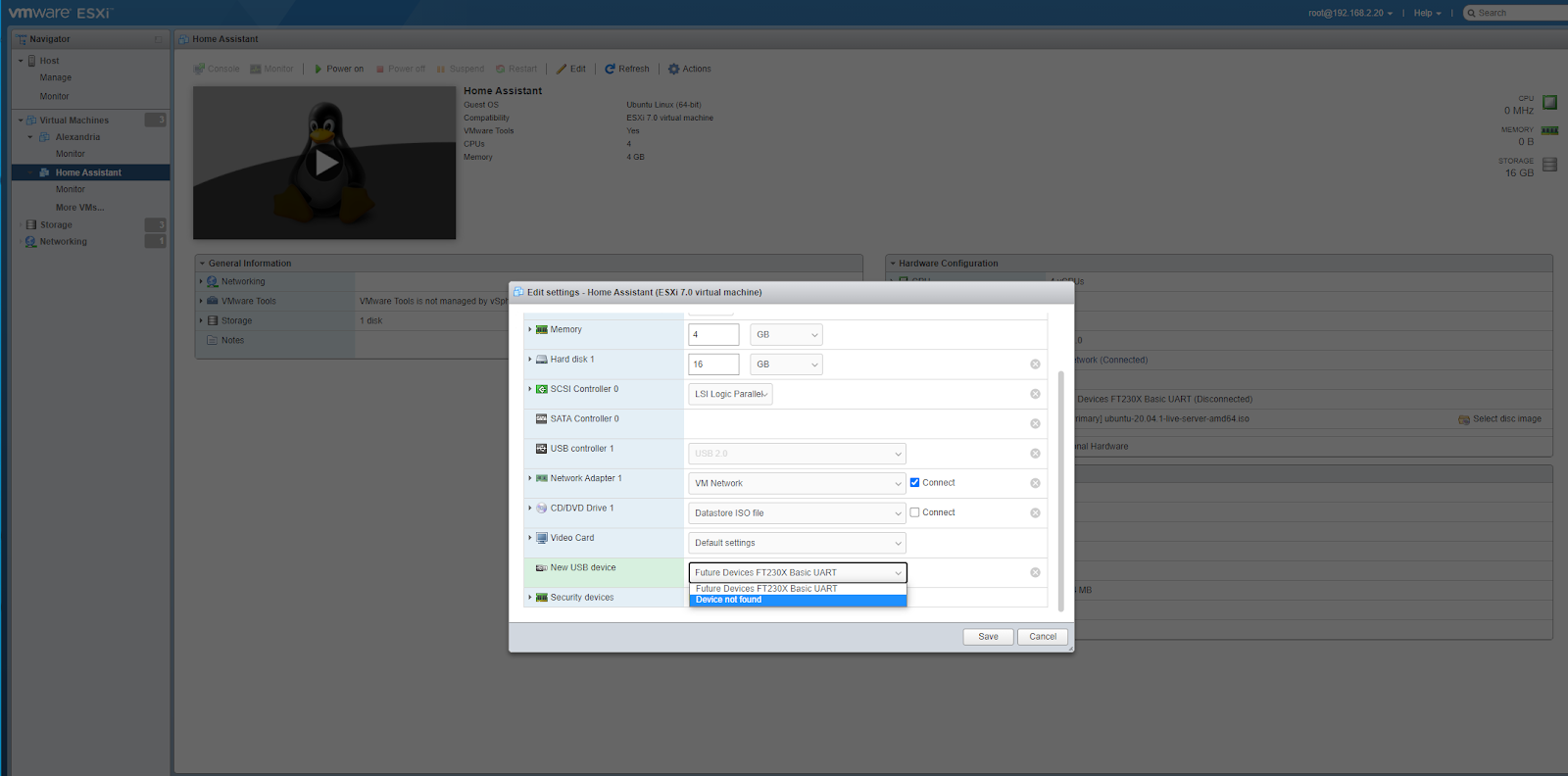Cancel the Edit settings dialog
Image resolution: width=1568 pixels, height=776 pixels.
pos(1043,637)
